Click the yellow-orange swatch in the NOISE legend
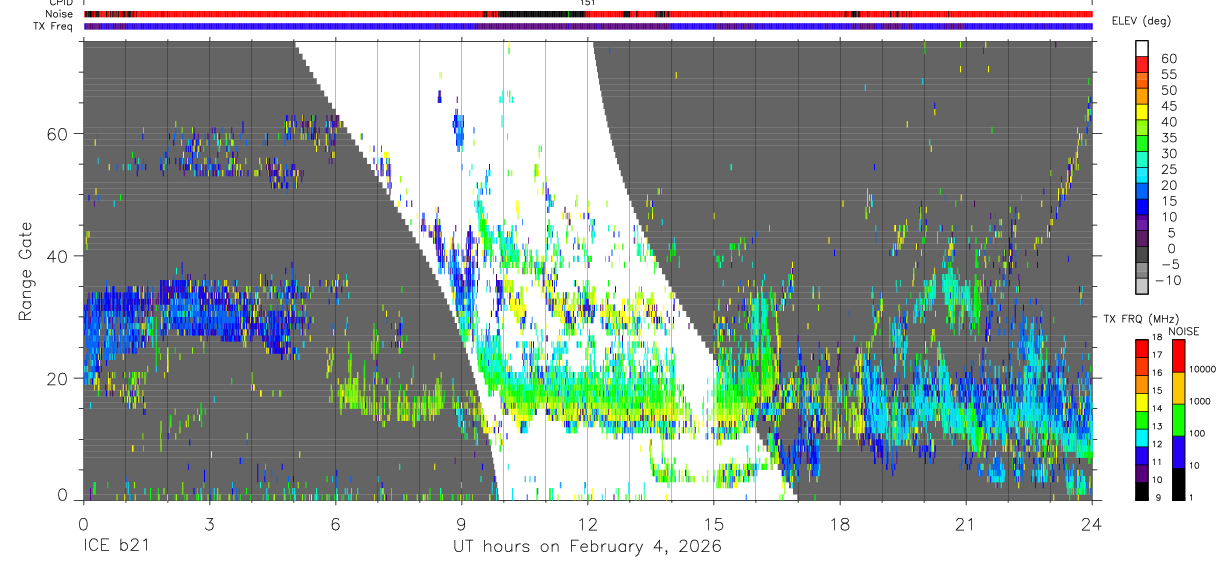Screen dimensions: 1228x567 point(1179,388)
